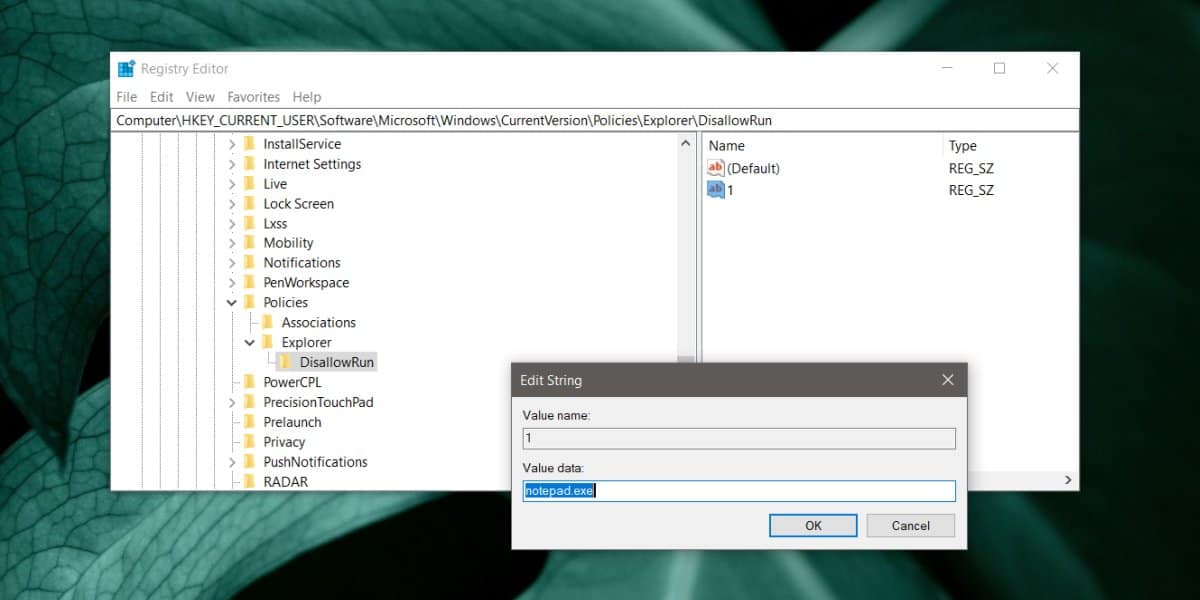
Task: Cancel the Edit String dialog
Action: (x=911, y=525)
